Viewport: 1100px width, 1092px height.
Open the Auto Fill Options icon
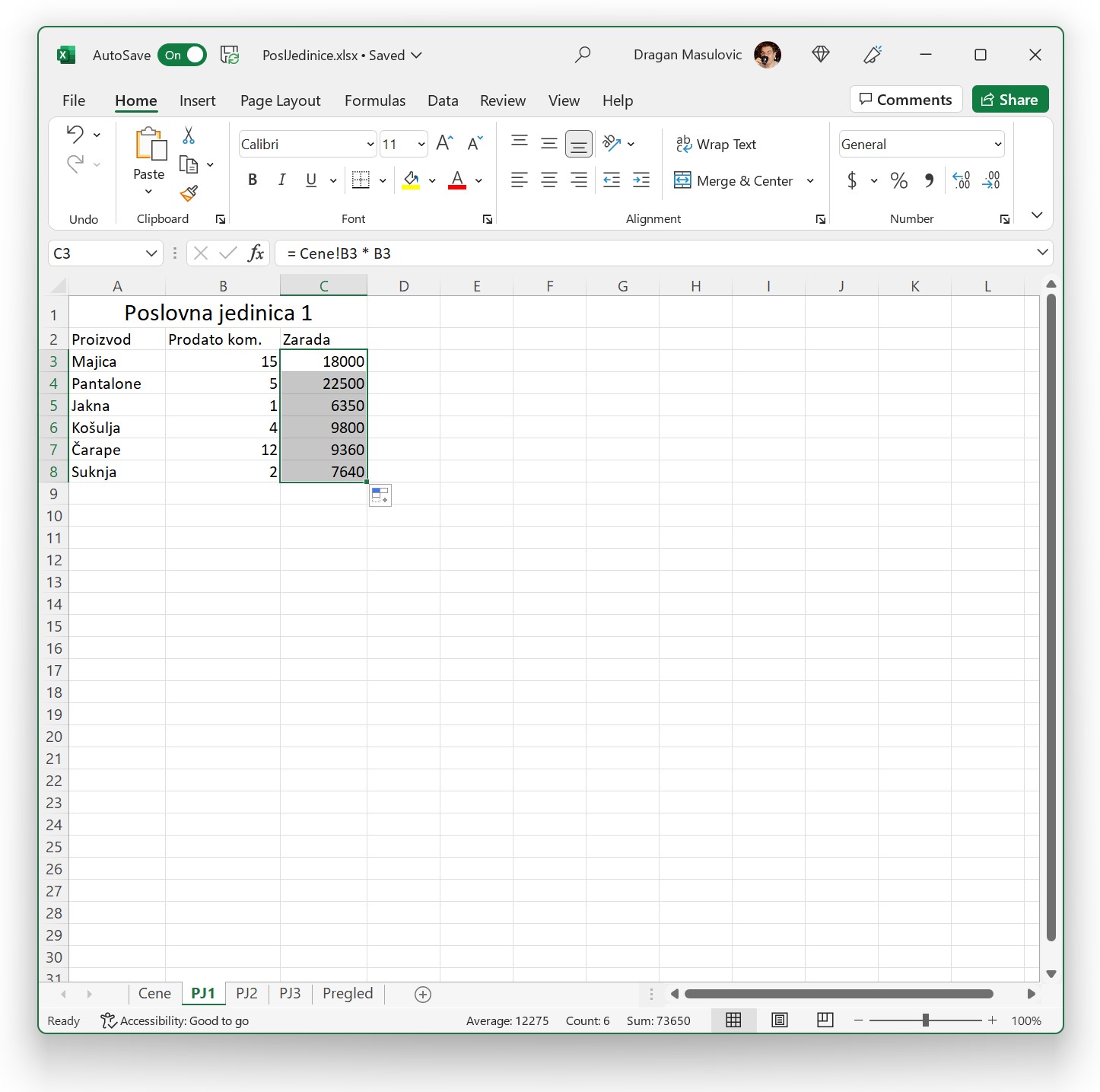(380, 495)
